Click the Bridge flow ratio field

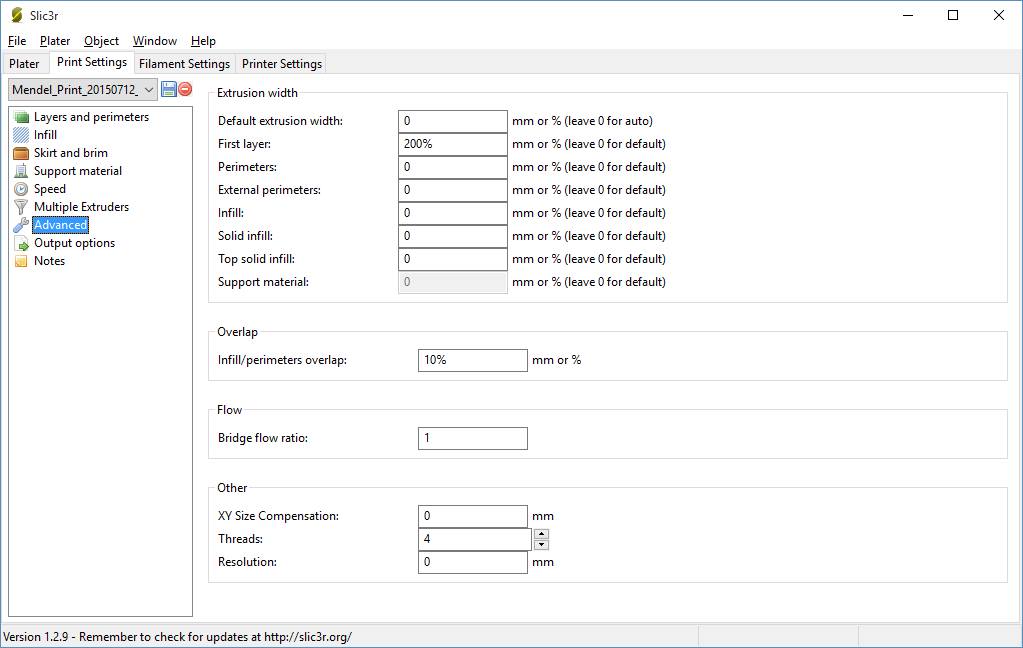pyautogui.click(x=472, y=438)
